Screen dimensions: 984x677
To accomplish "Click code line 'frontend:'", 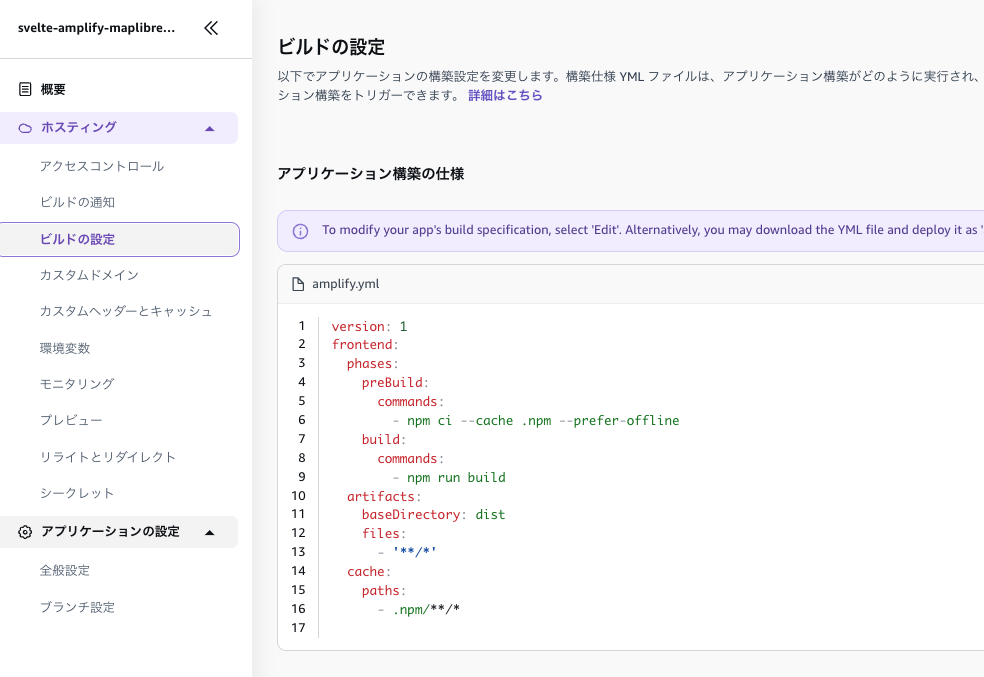I will pos(365,344).
